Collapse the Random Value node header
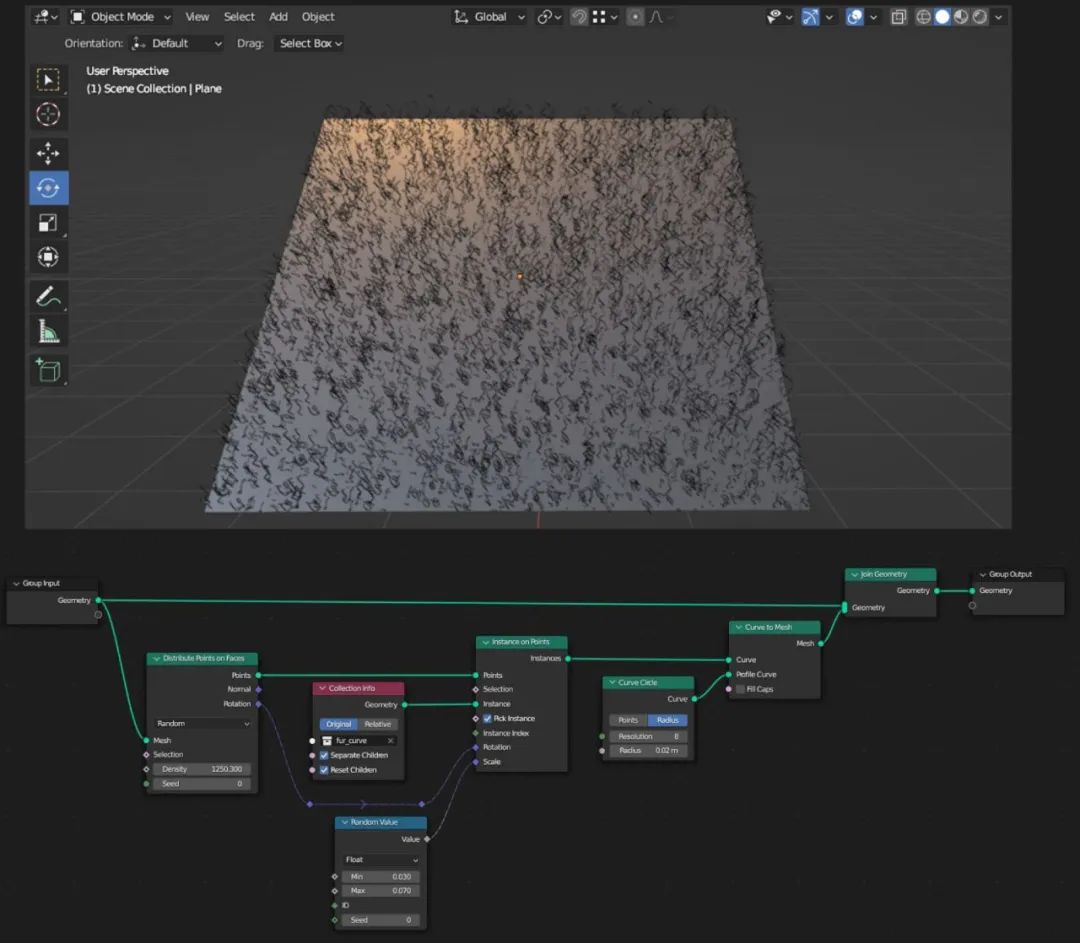The height and width of the screenshot is (943, 1080). coord(345,822)
